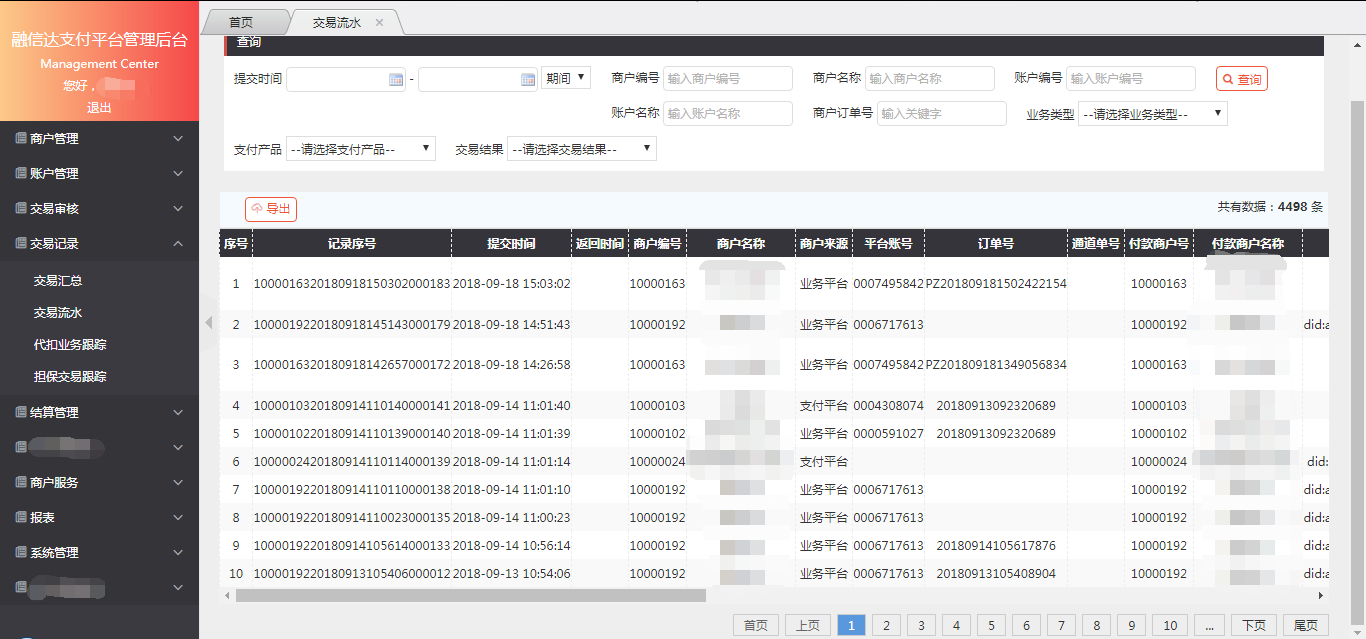The image size is (1366, 639).
Task: Click table scrollbar right arrow
Action: point(1321,595)
